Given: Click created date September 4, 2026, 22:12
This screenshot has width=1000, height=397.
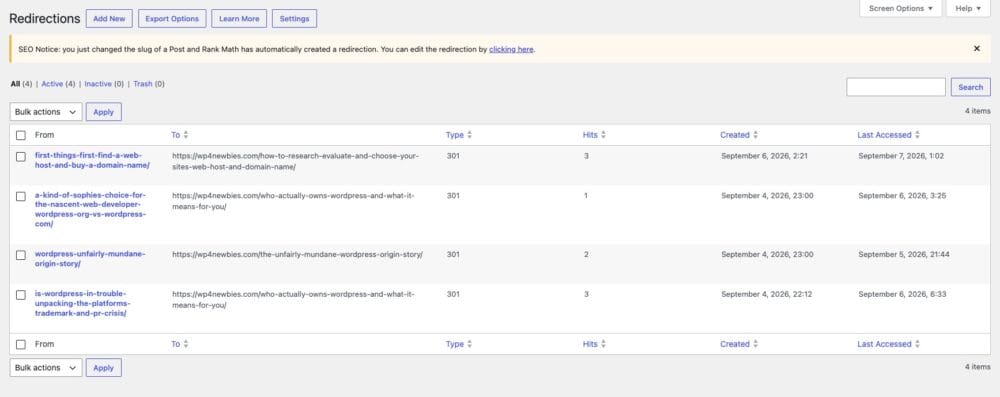Looking at the screenshot, I should pyautogui.click(x=766, y=294).
